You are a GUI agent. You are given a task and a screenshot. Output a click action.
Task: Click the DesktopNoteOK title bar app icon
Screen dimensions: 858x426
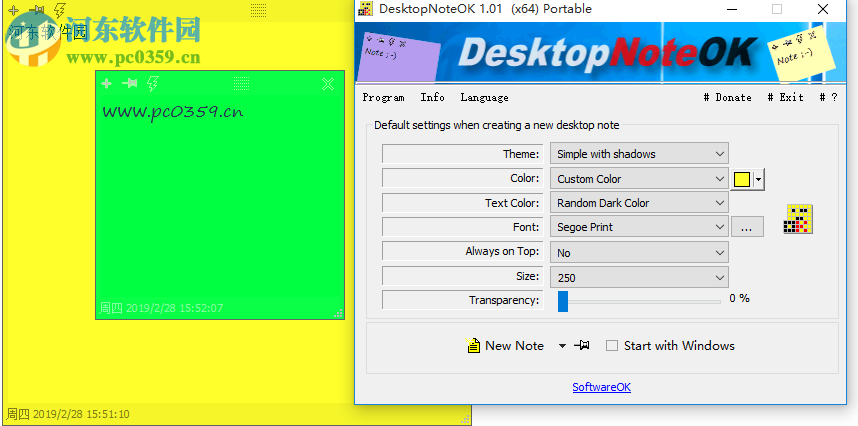point(365,9)
